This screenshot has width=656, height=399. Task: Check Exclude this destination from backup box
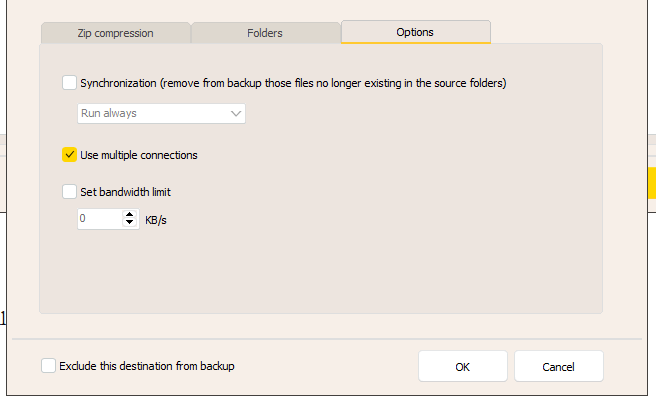49,366
